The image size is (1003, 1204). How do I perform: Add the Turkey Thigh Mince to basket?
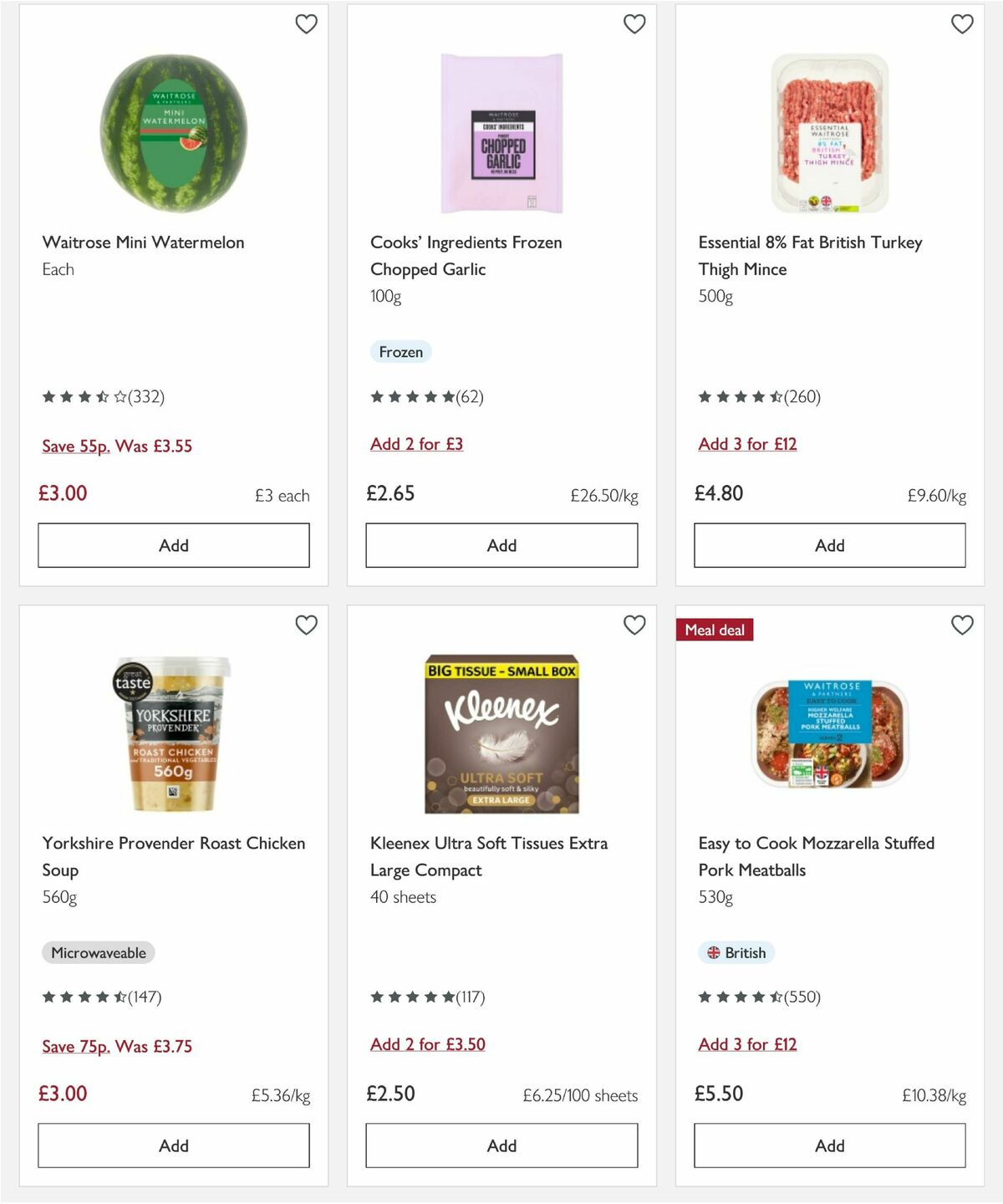click(x=829, y=545)
